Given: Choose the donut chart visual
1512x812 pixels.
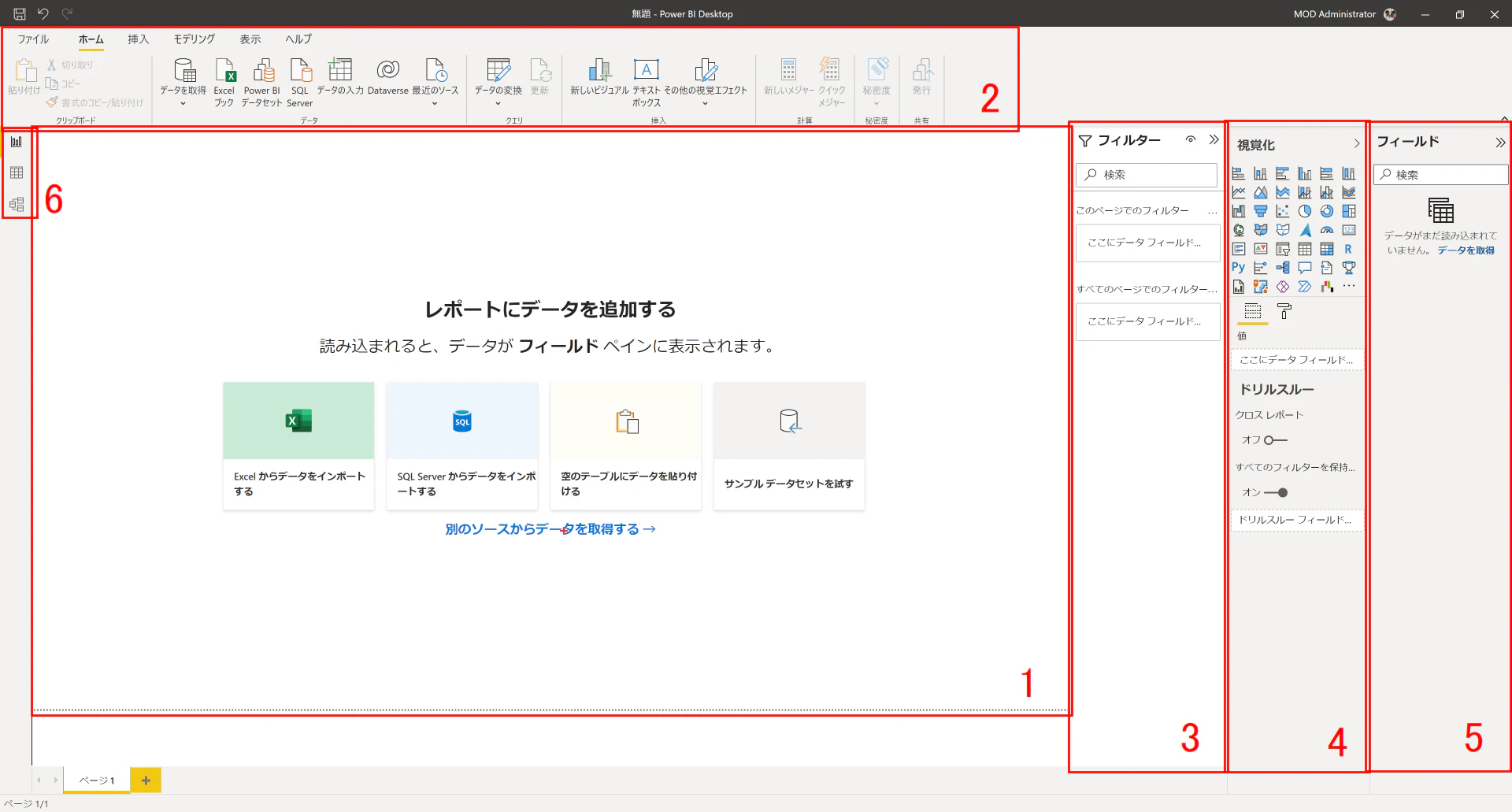Looking at the screenshot, I should click(x=1327, y=211).
